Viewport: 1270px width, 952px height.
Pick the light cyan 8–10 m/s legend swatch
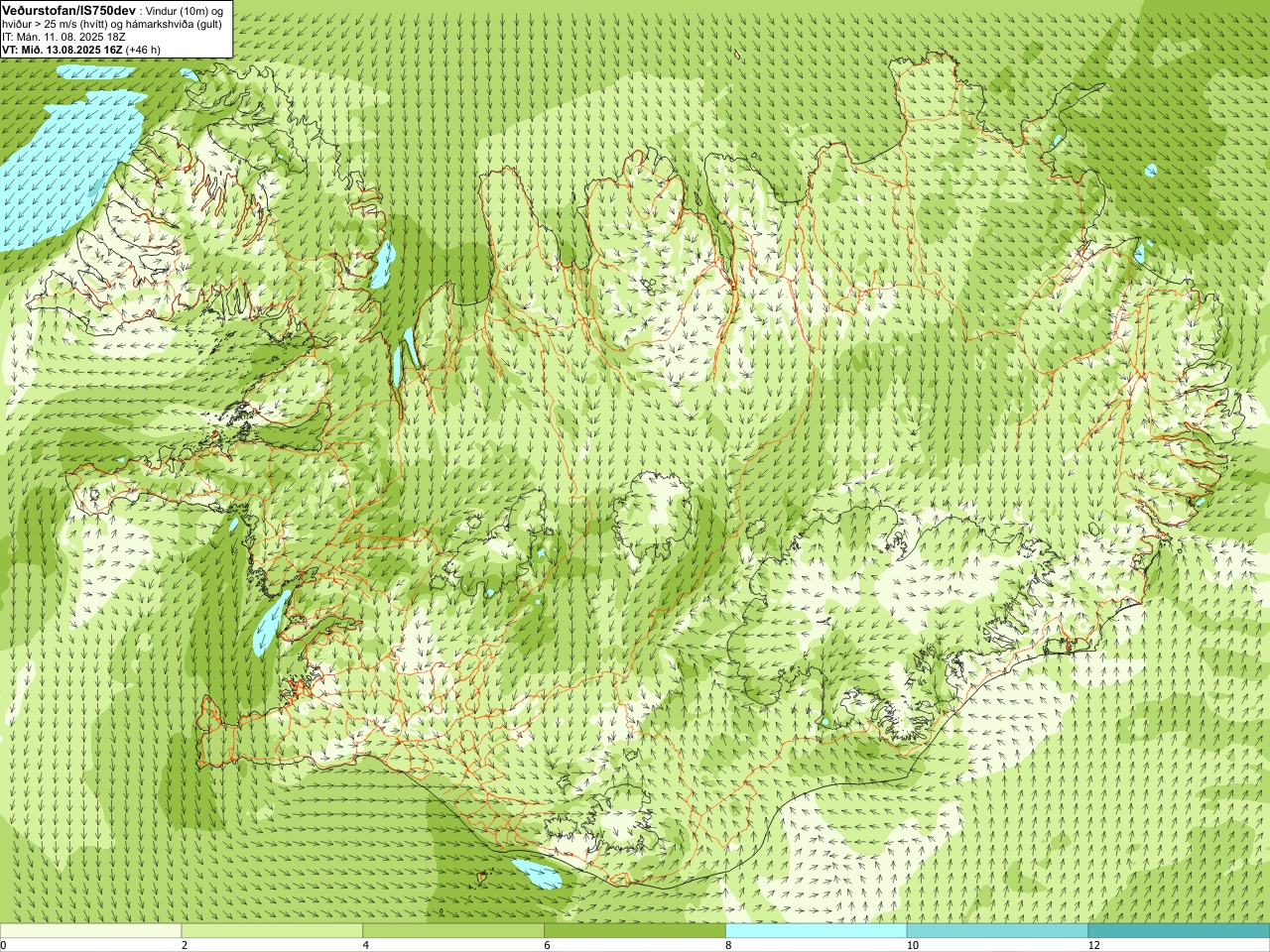coord(817,931)
